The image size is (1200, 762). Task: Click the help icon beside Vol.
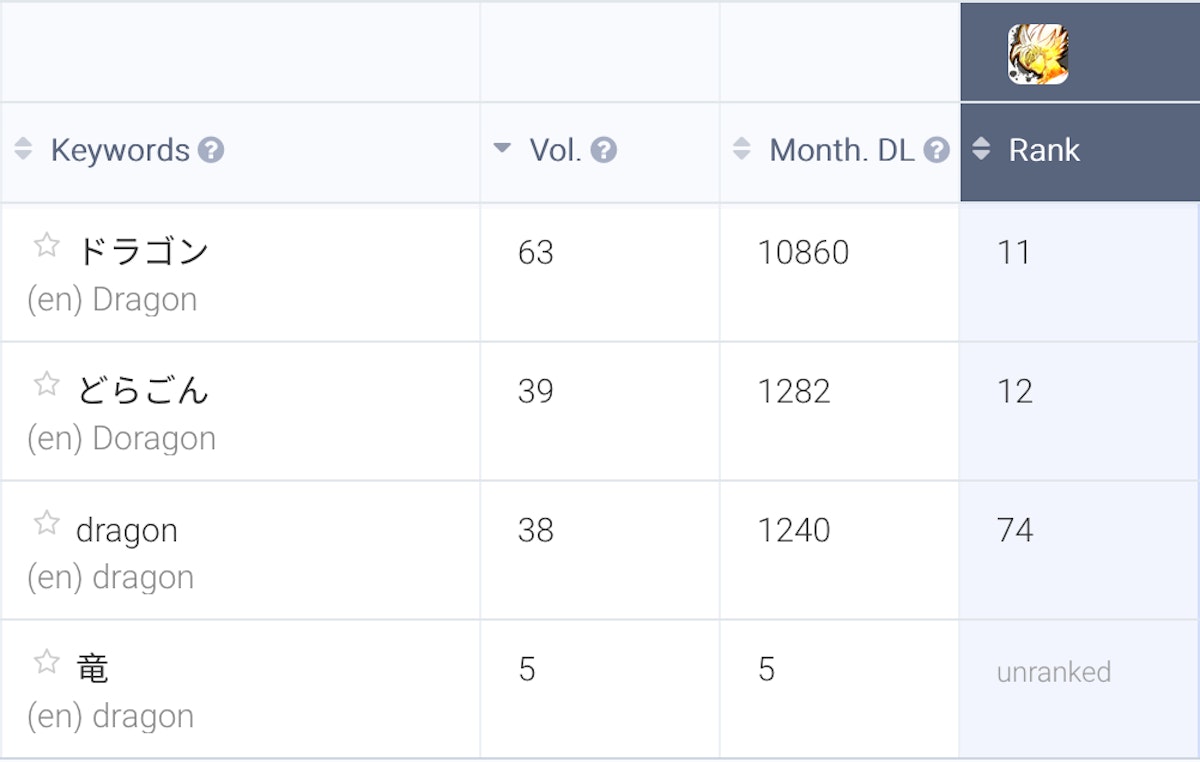[604, 151]
